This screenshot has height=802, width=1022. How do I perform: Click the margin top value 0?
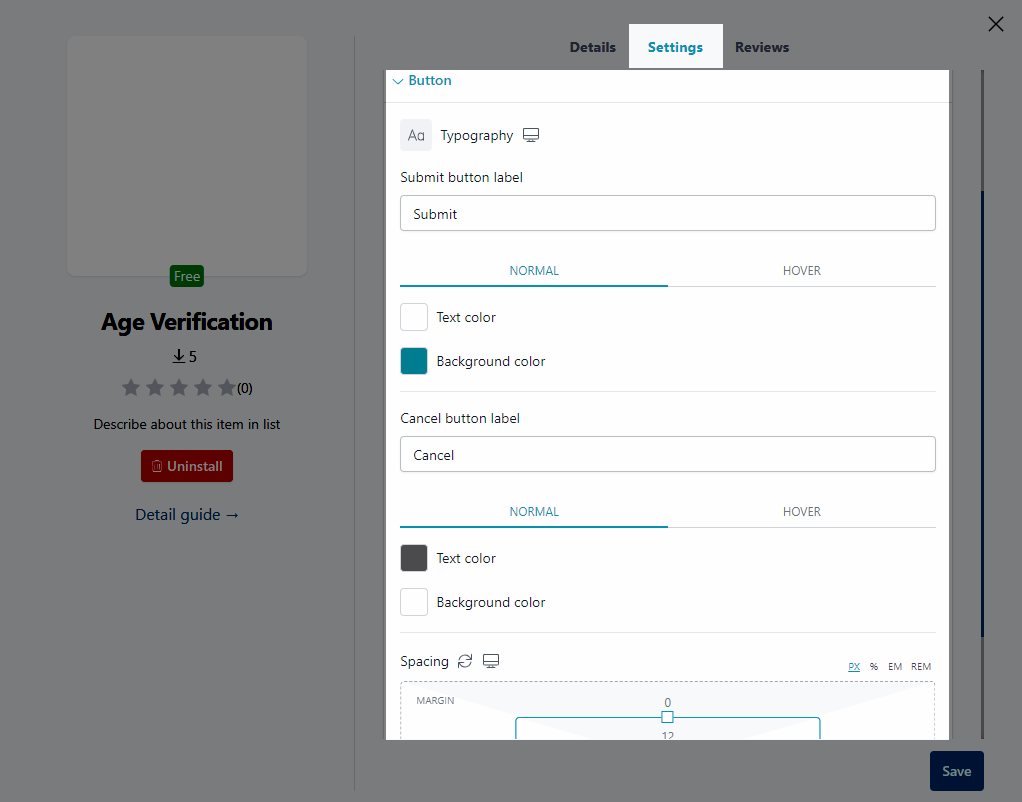coord(667,703)
